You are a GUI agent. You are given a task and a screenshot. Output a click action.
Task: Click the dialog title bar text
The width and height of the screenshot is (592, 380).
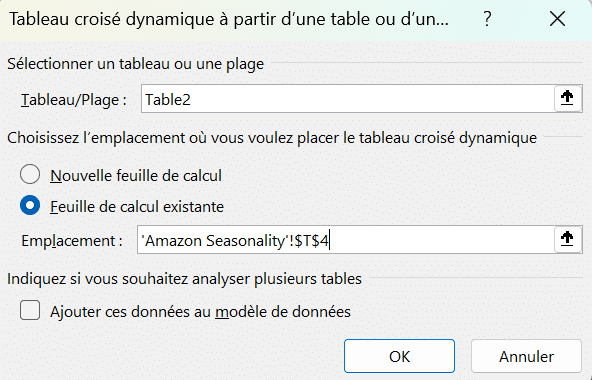point(229,19)
